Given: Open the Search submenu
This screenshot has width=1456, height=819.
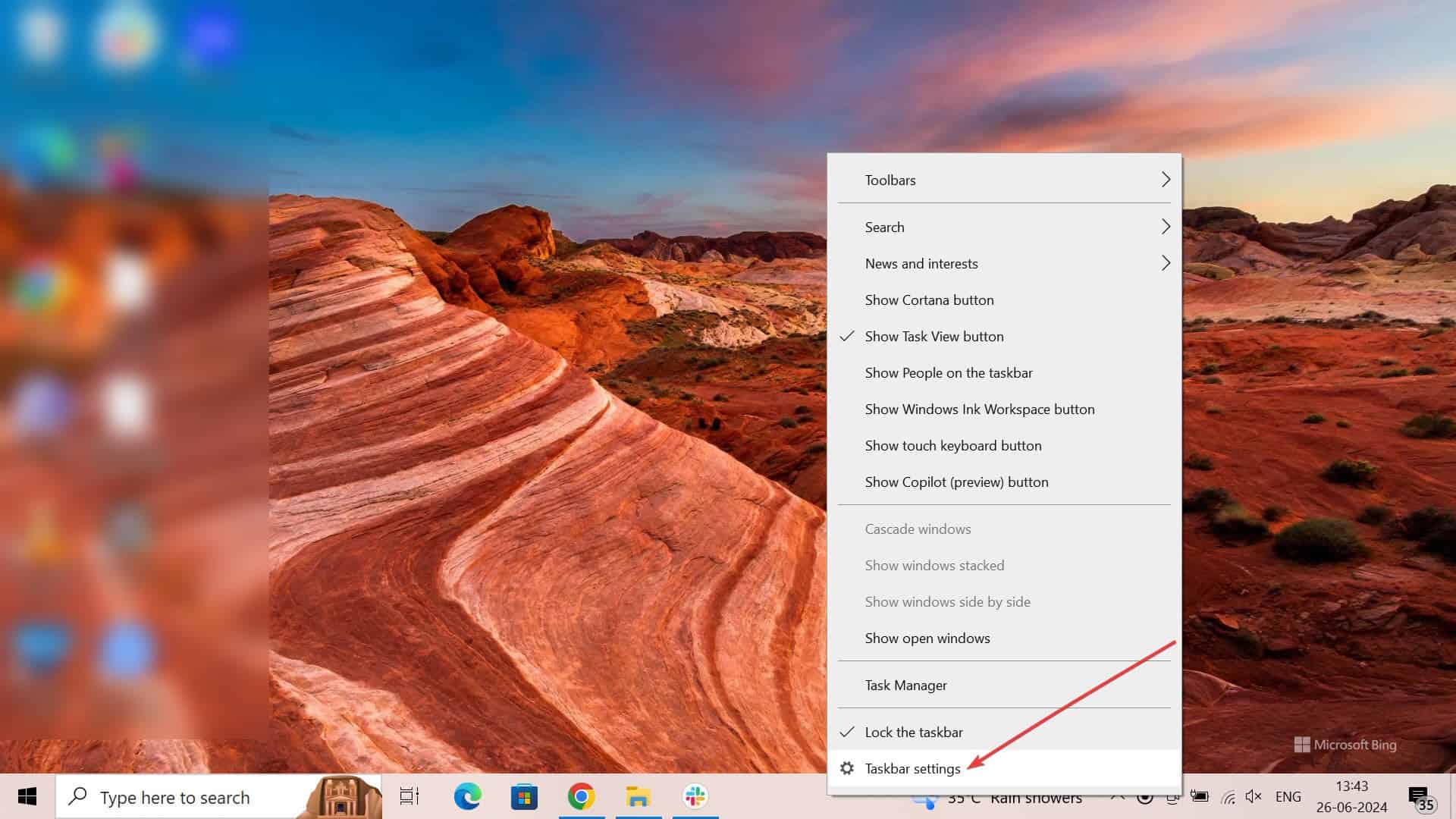Looking at the screenshot, I should pos(885,227).
